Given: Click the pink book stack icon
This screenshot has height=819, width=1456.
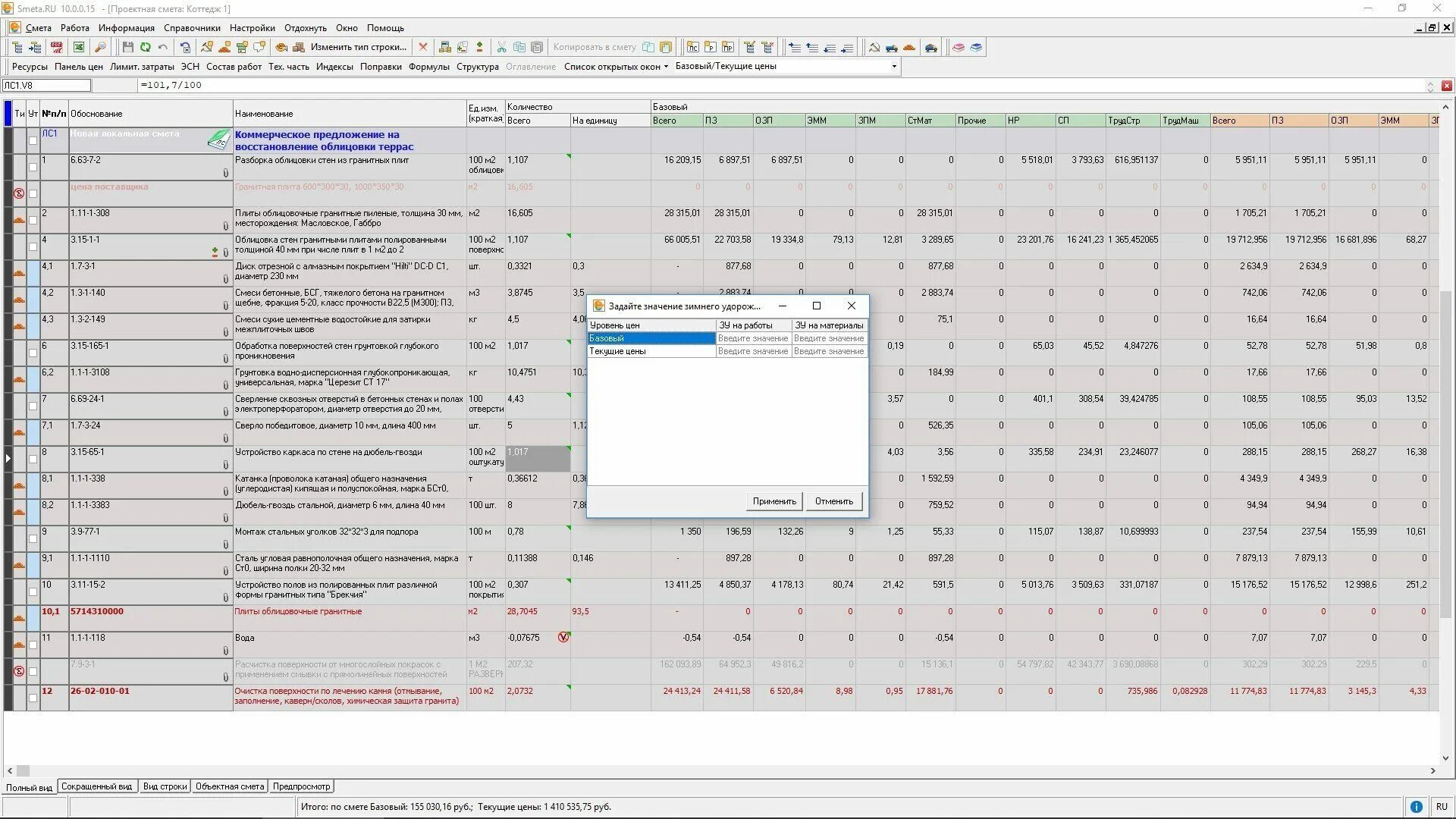Looking at the screenshot, I should coord(959,47).
